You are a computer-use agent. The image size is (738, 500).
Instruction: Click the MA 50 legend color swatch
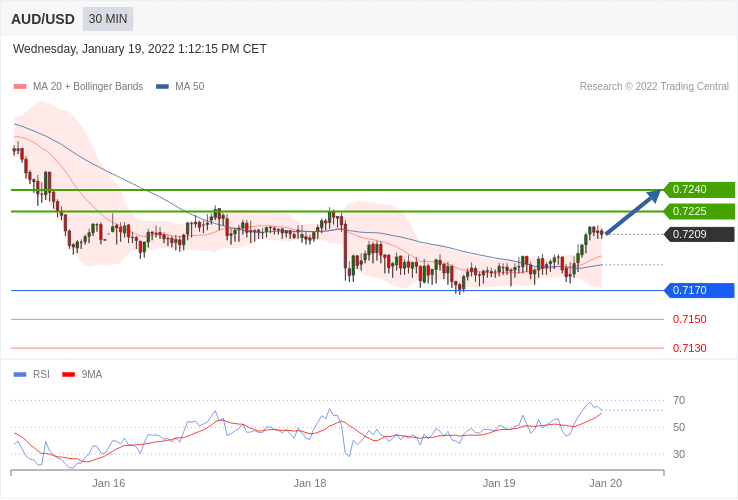[x=162, y=87]
